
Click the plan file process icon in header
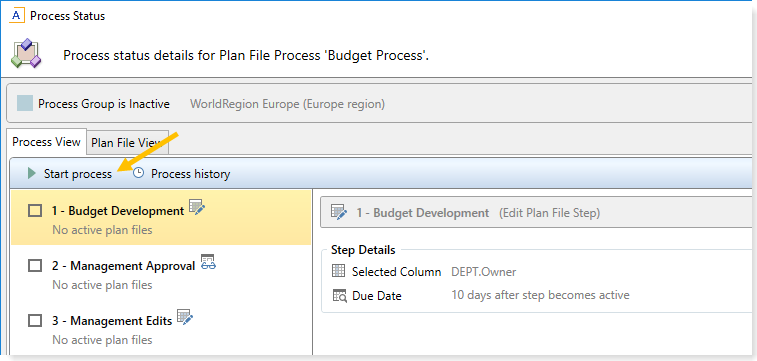[x=26, y=54]
